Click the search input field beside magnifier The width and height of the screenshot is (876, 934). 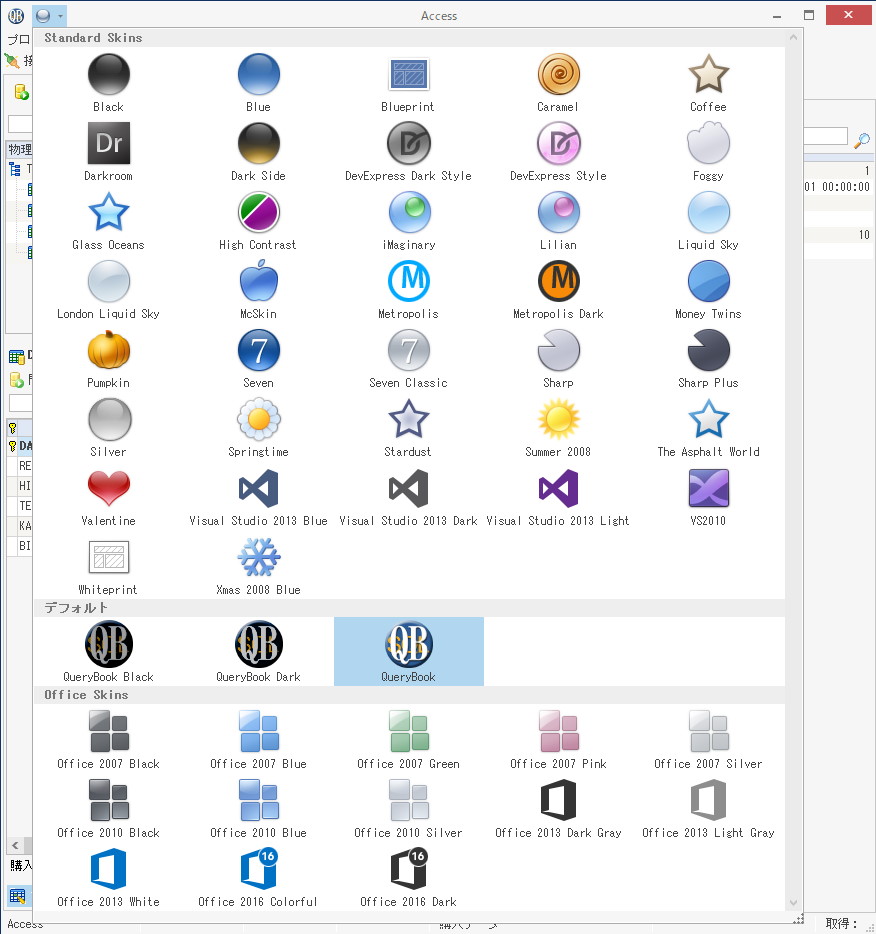click(x=825, y=136)
